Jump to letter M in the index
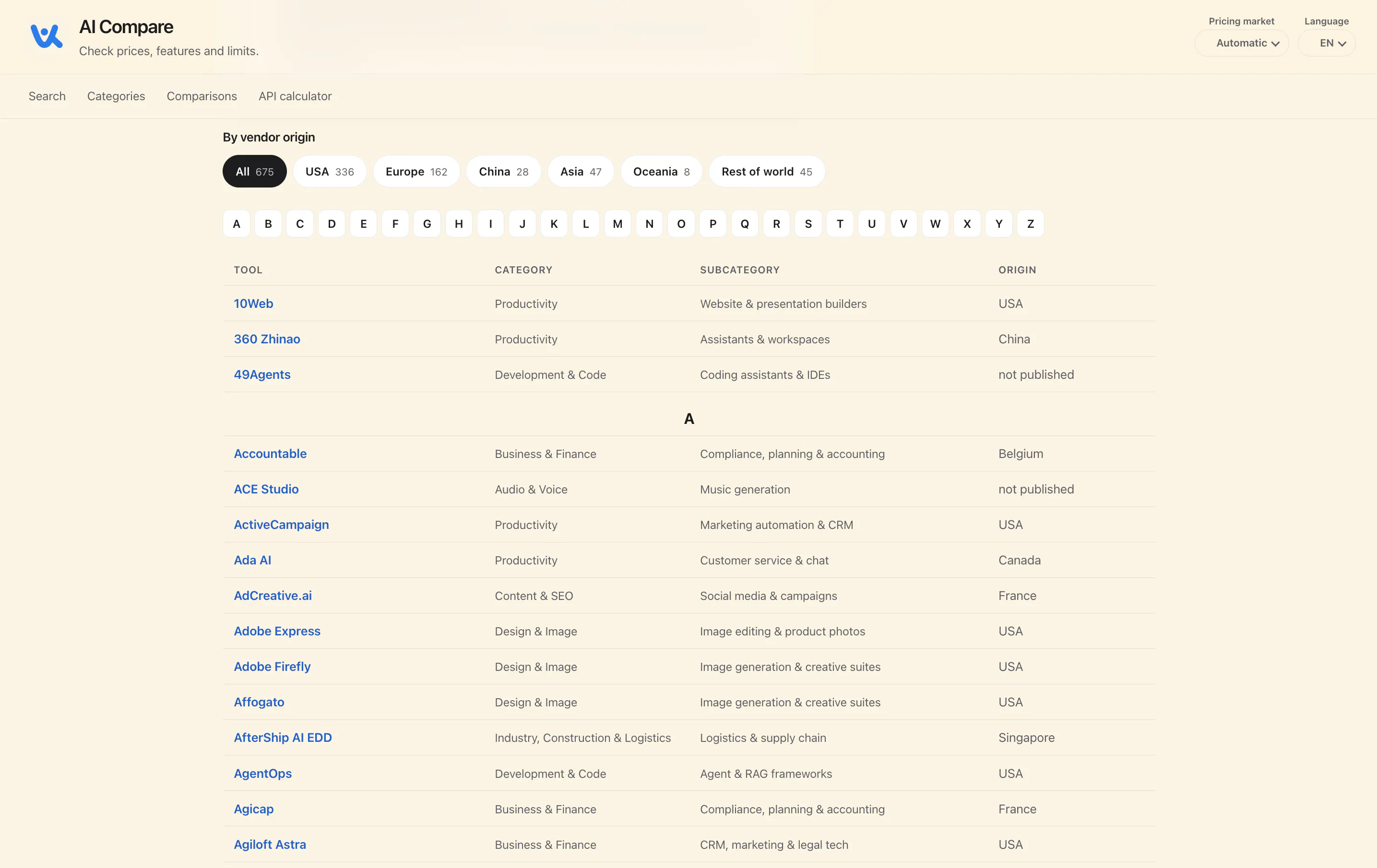 617,223
